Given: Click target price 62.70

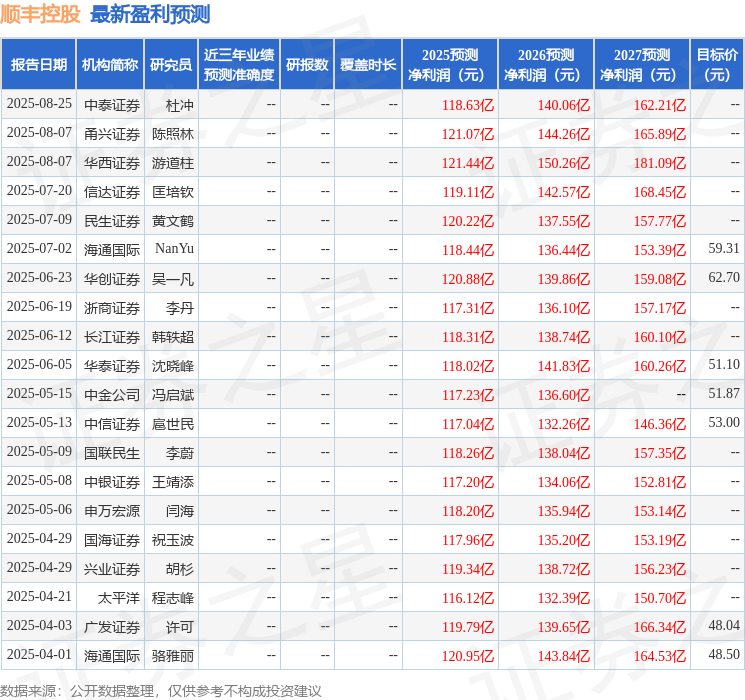Looking at the screenshot, I should pyautogui.click(x=724, y=278).
